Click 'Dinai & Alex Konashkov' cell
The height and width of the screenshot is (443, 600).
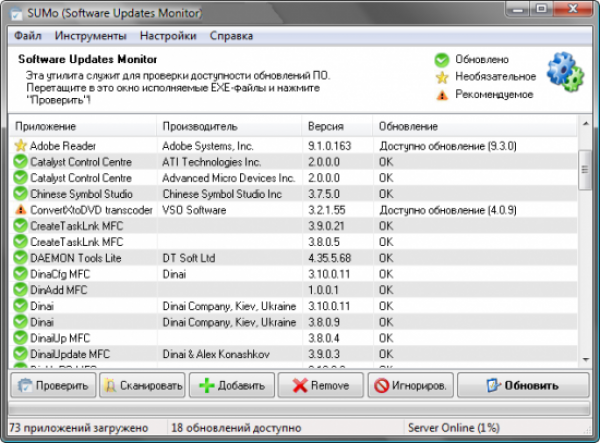pyautogui.click(x=216, y=354)
